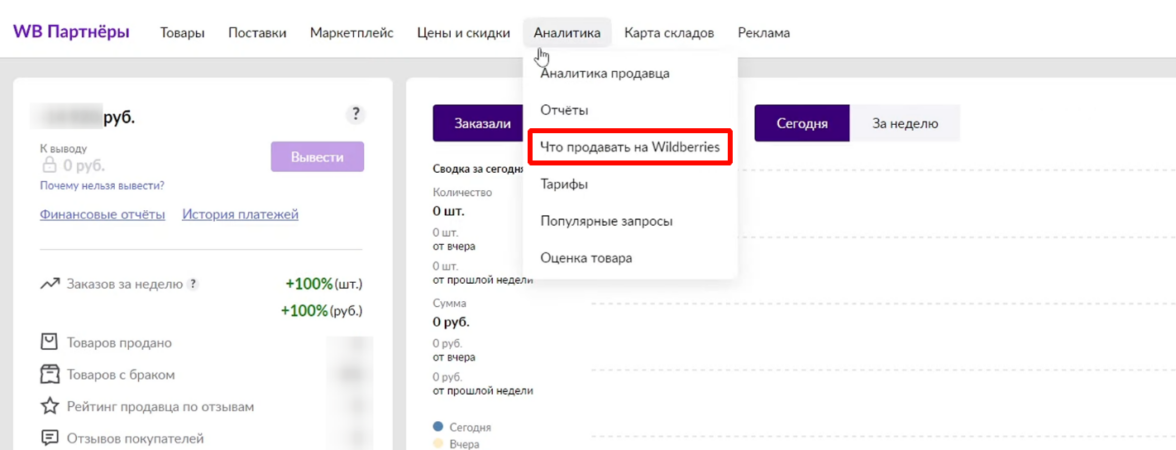Click the trend arrow icon for weekly orders
This screenshot has width=1176, height=450.
coord(49,284)
